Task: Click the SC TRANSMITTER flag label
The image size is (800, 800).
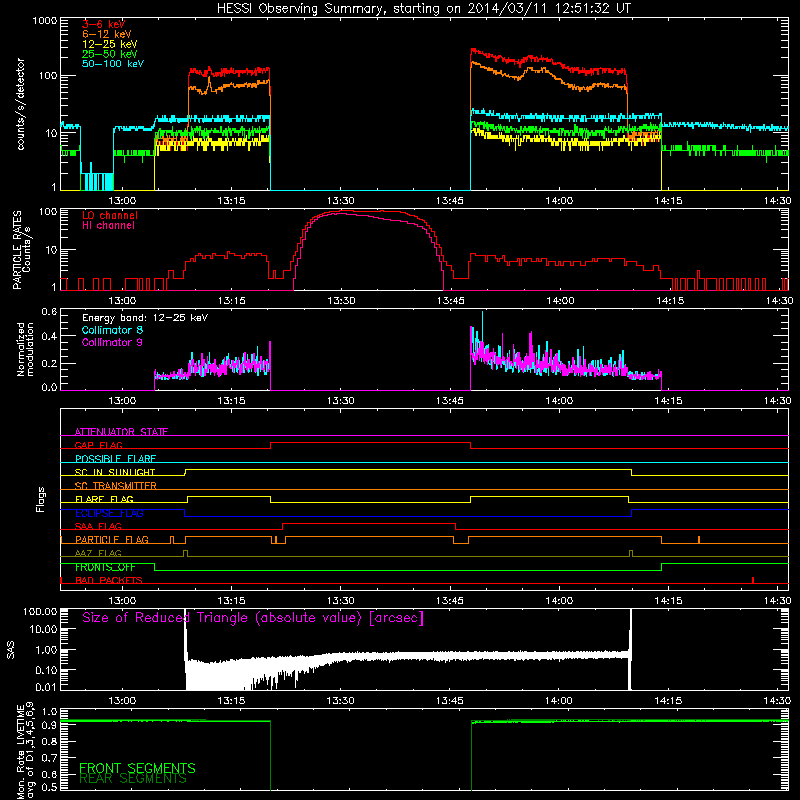Action: pos(115,486)
